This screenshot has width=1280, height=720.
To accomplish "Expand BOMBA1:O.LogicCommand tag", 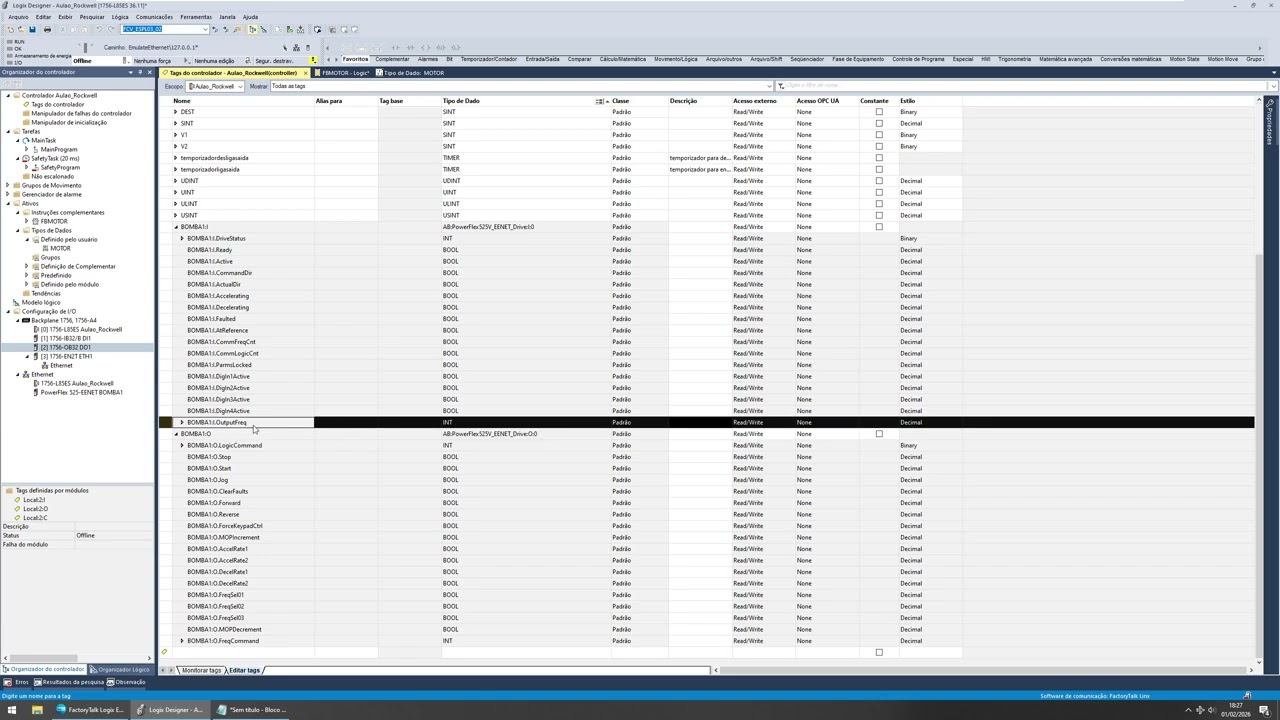I will tap(182, 445).
